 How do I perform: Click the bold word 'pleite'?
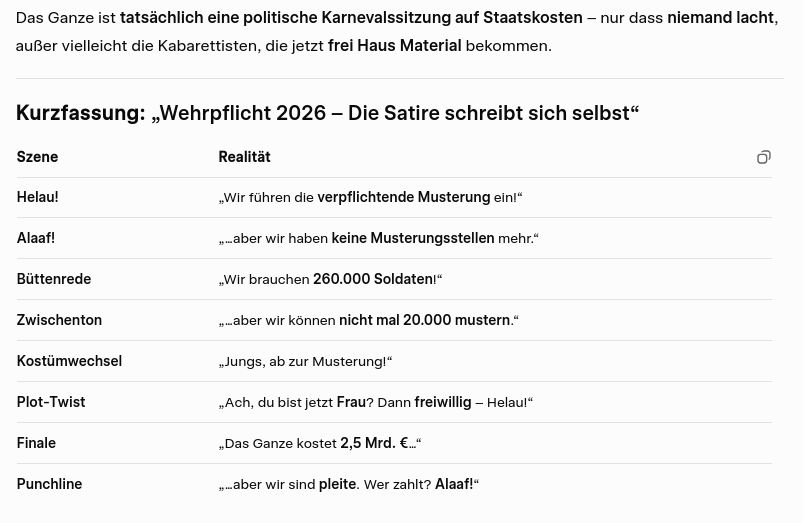click(x=337, y=484)
